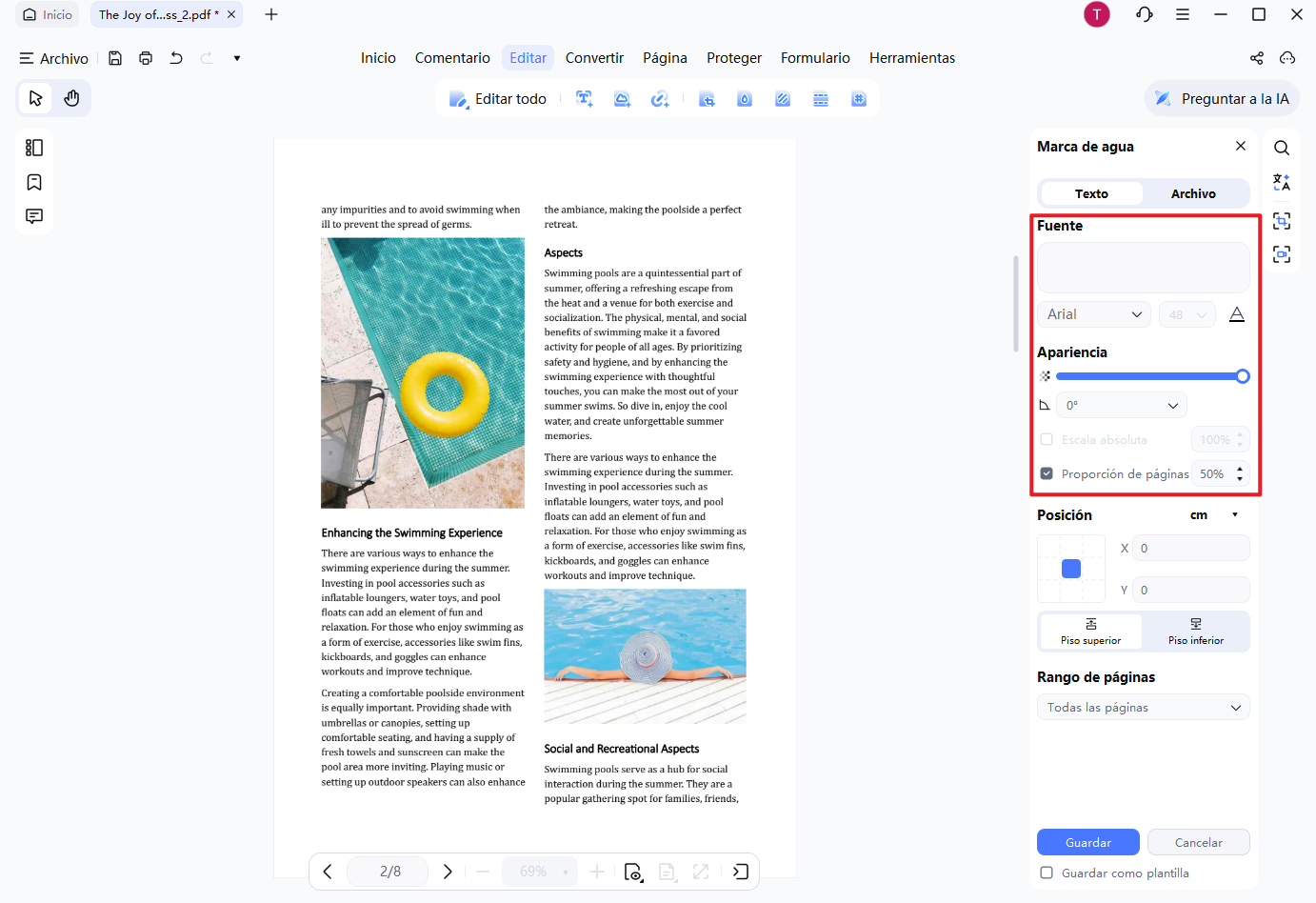Select the arrow pointer tool
This screenshot has width=1316, height=903.
coord(36,98)
